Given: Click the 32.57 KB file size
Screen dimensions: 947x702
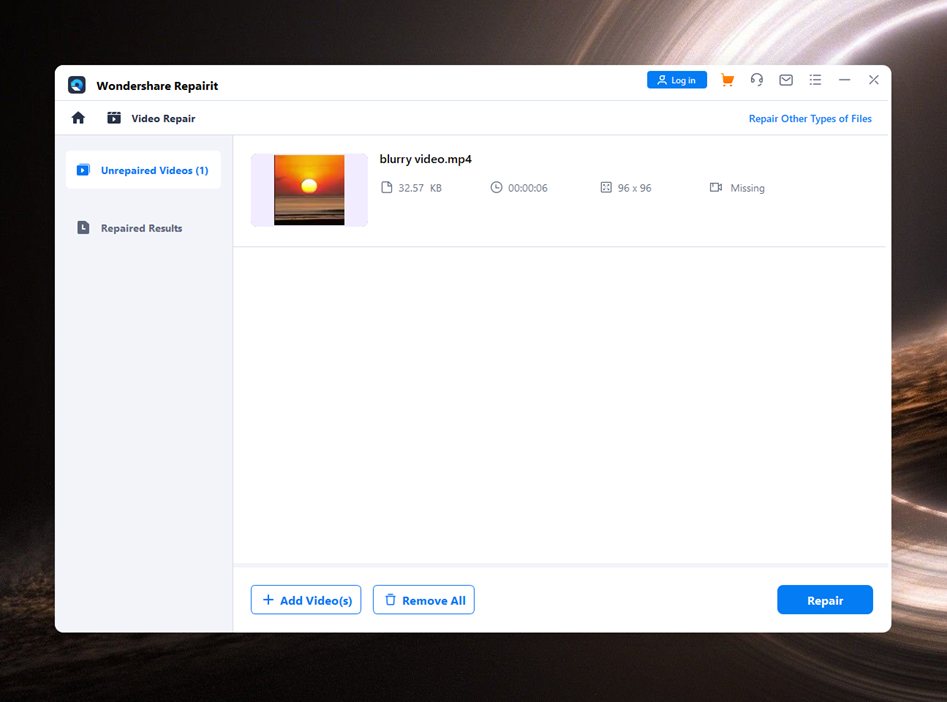Looking at the screenshot, I should [420, 188].
